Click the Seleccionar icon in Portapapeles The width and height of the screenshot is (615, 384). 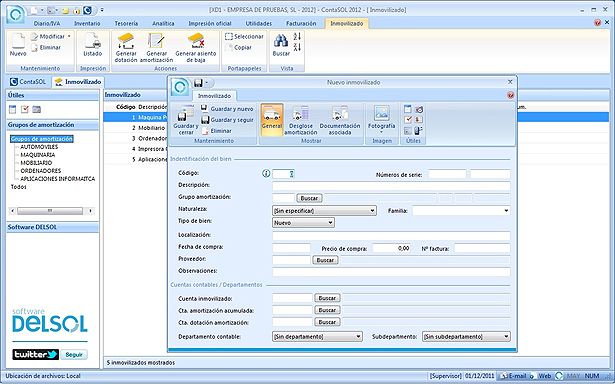[x=244, y=36]
